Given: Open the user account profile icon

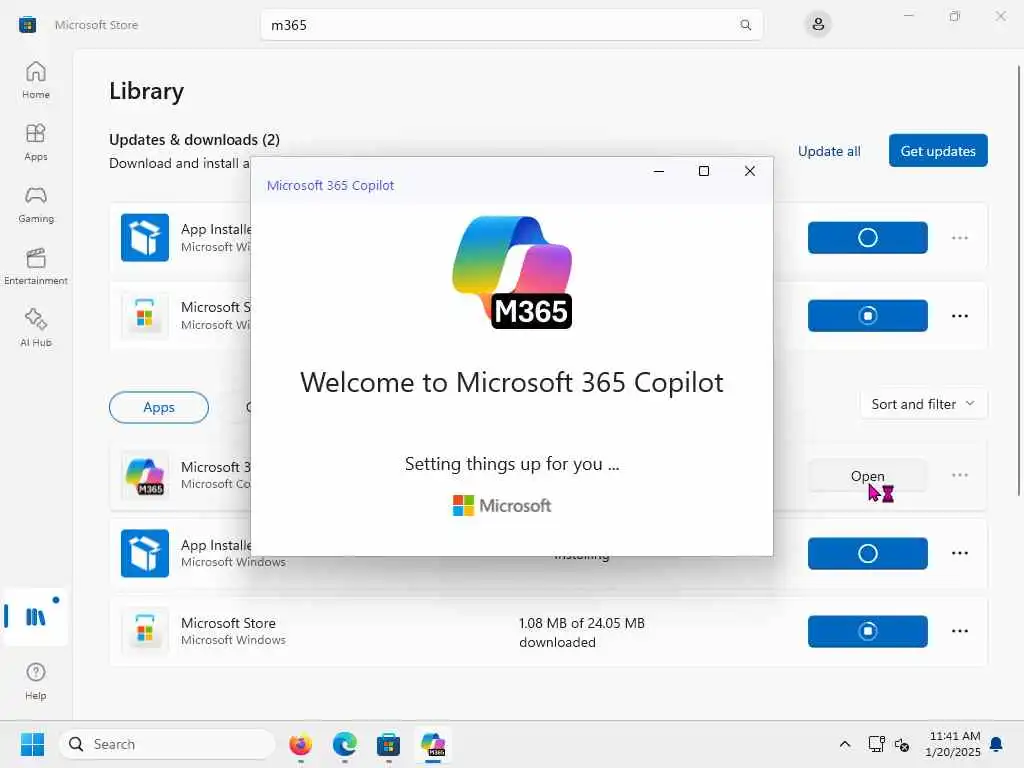Looking at the screenshot, I should coord(818,25).
